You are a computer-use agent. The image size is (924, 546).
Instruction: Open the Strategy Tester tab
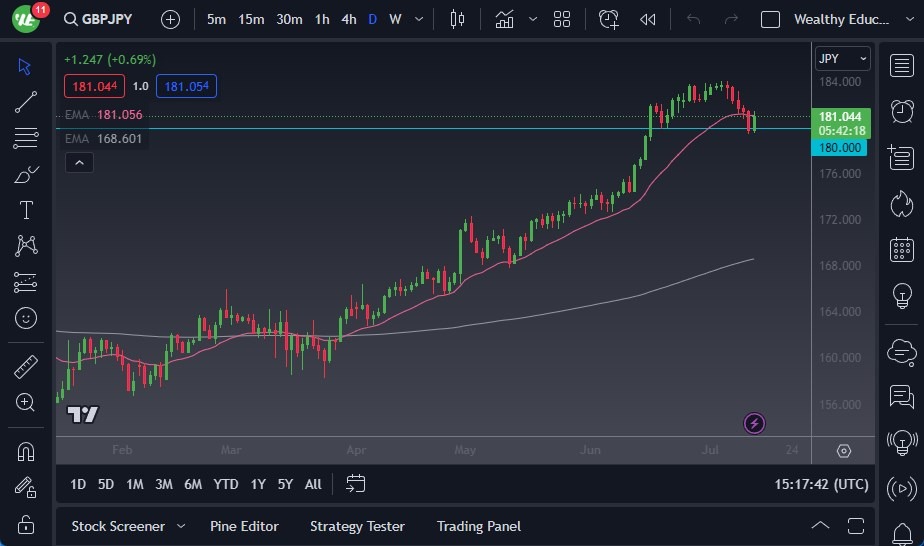pyautogui.click(x=357, y=526)
